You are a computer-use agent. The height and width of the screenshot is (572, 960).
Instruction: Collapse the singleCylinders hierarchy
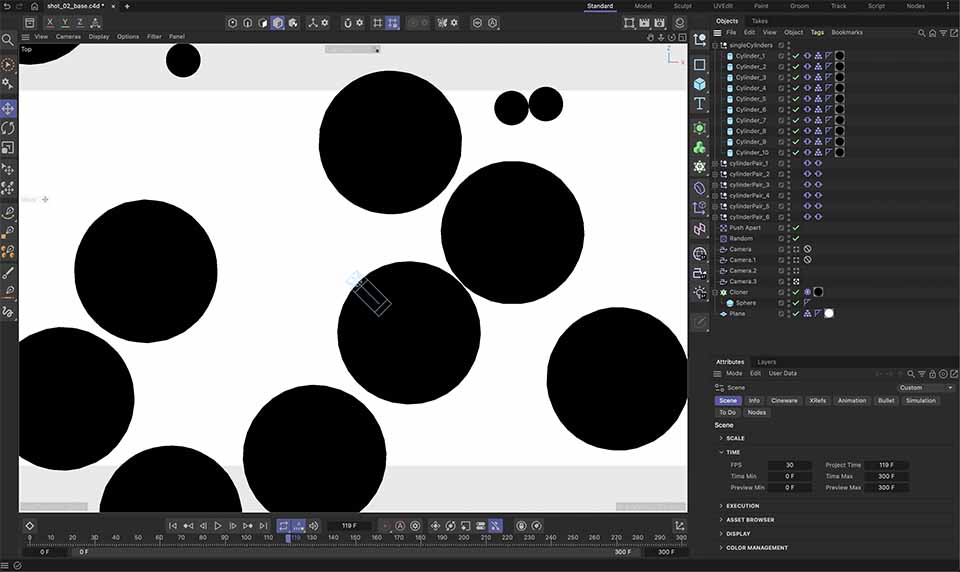point(715,45)
